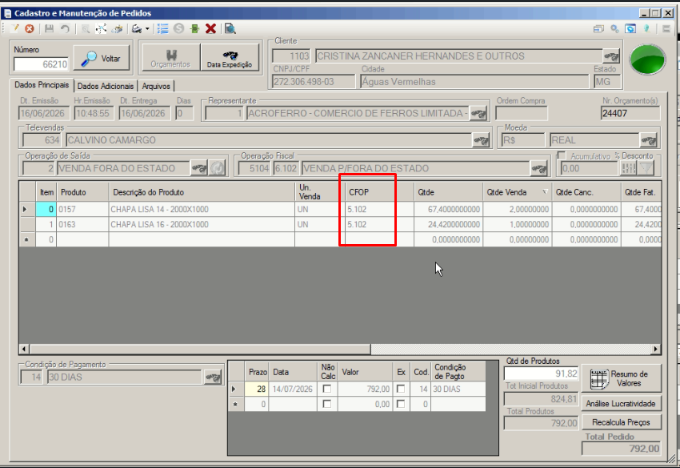Click the items grid right scroll arrow
680x468 pixels.
(x=655, y=349)
